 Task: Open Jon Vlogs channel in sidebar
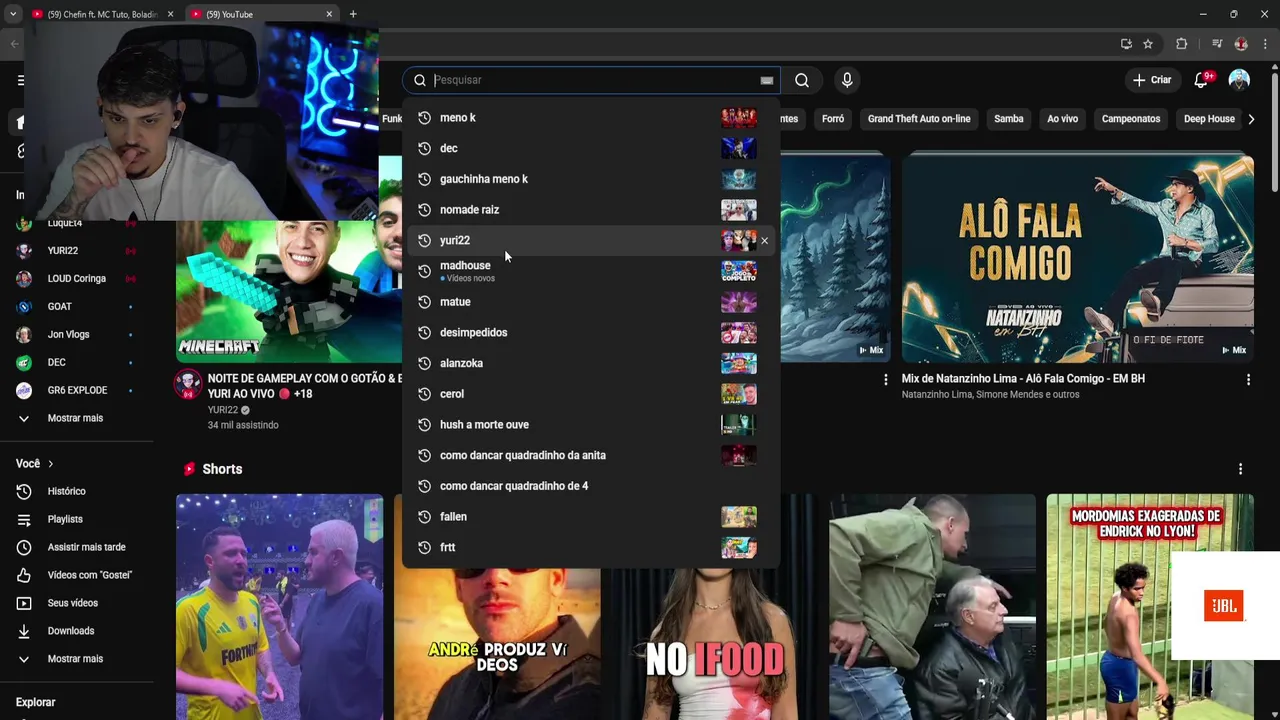(x=76, y=335)
